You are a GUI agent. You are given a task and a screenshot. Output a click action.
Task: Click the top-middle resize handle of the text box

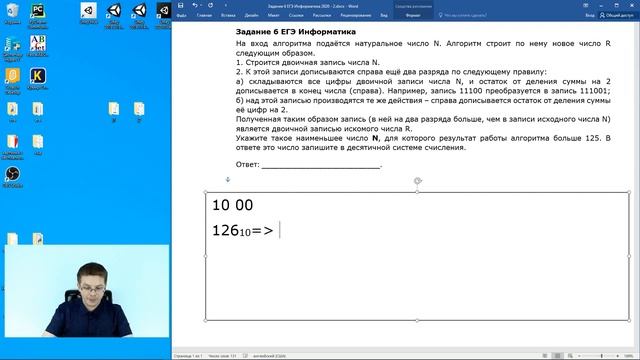[417, 192]
